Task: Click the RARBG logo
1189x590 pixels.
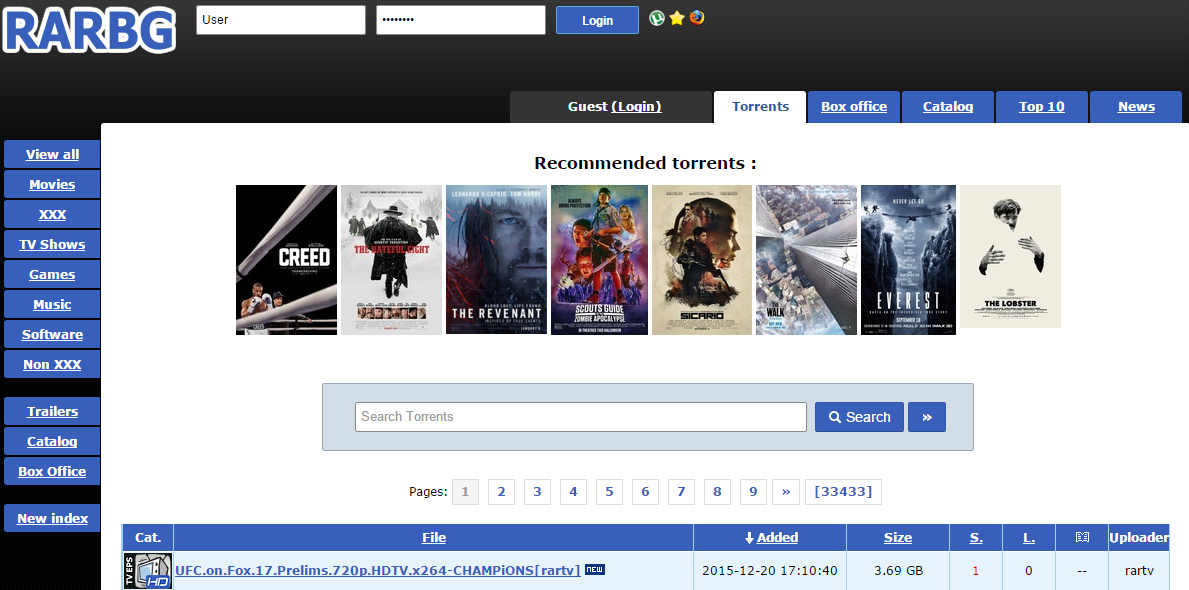Action: click(x=89, y=30)
